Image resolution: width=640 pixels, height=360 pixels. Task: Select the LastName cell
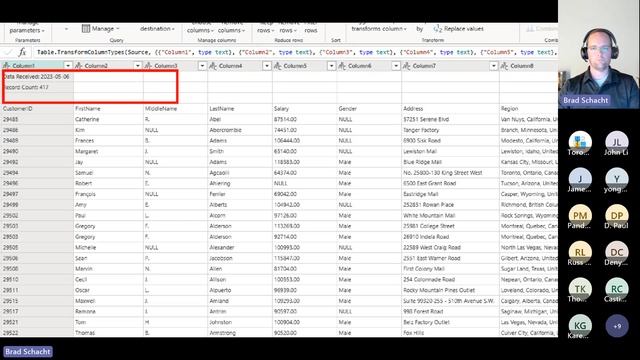(240, 109)
